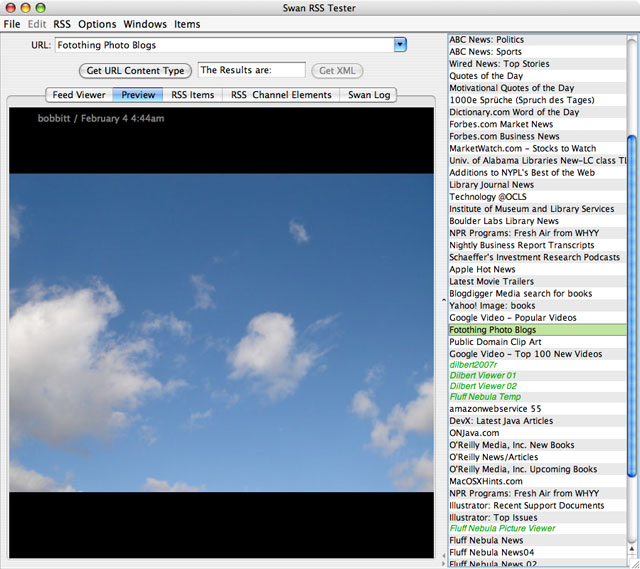640x569 pixels.
Task: Click The Results are text field
Action: [x=251, y=70]
